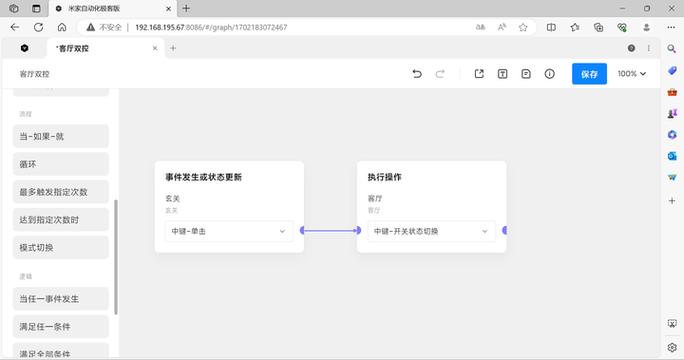The width and height of the screenshot is (684, 360).
Task: Click the Edge sidebar Outlook icon
Action: pos(672,156)
